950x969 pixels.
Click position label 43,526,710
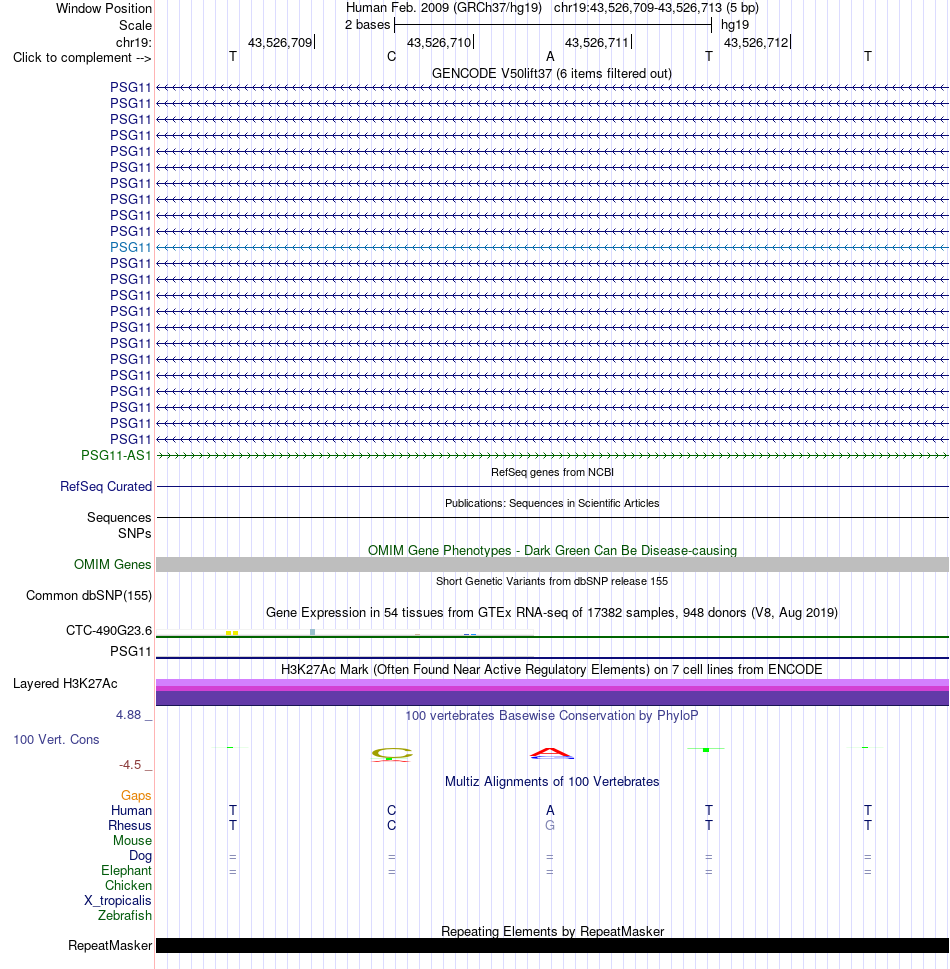pyautogui.click(x=439, y=43)
